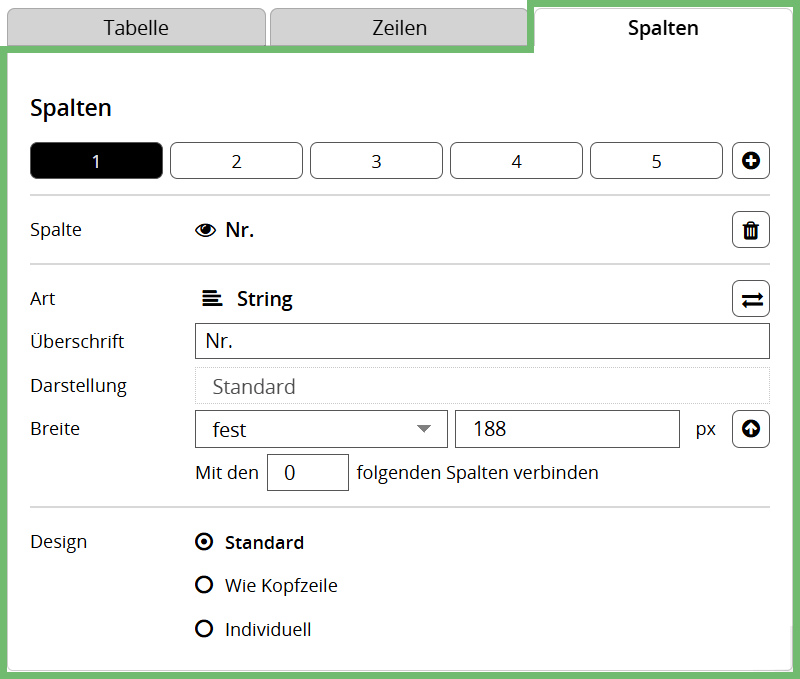The width and height of the screenshot is (800, 679).
Task: Click the dropdown arrow in Breite field
Action: coord(425,429)
